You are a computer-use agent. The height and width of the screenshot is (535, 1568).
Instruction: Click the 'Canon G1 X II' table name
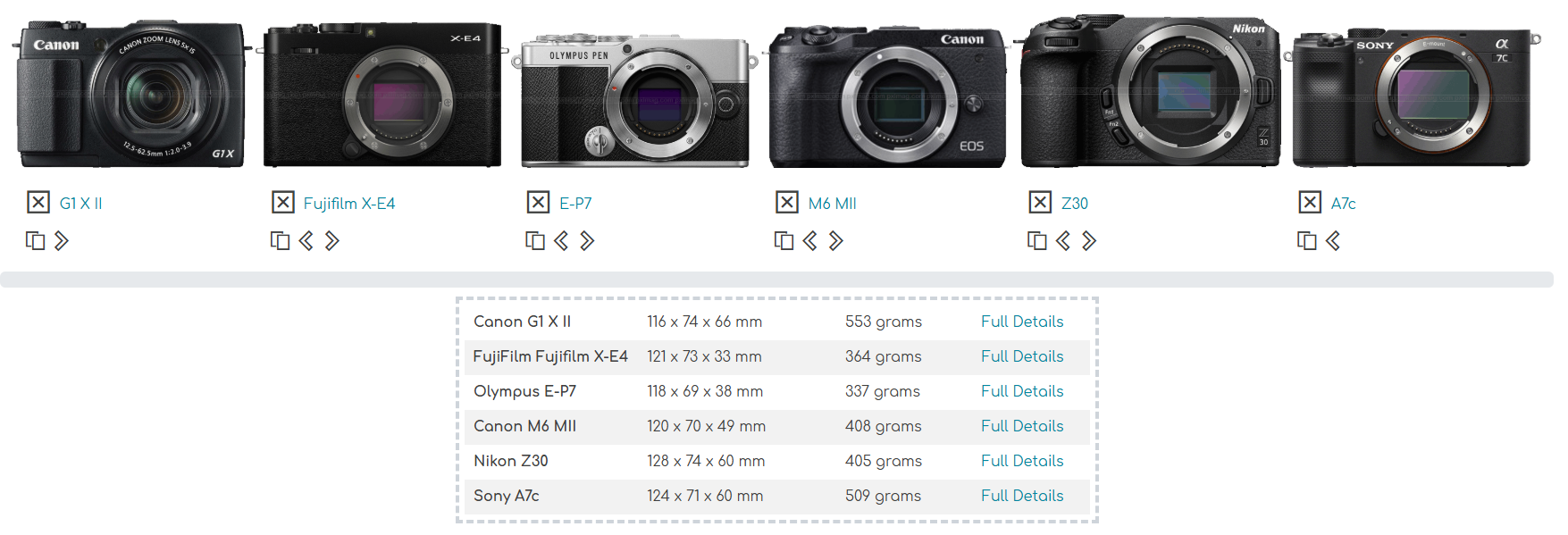tap(523, 322)
